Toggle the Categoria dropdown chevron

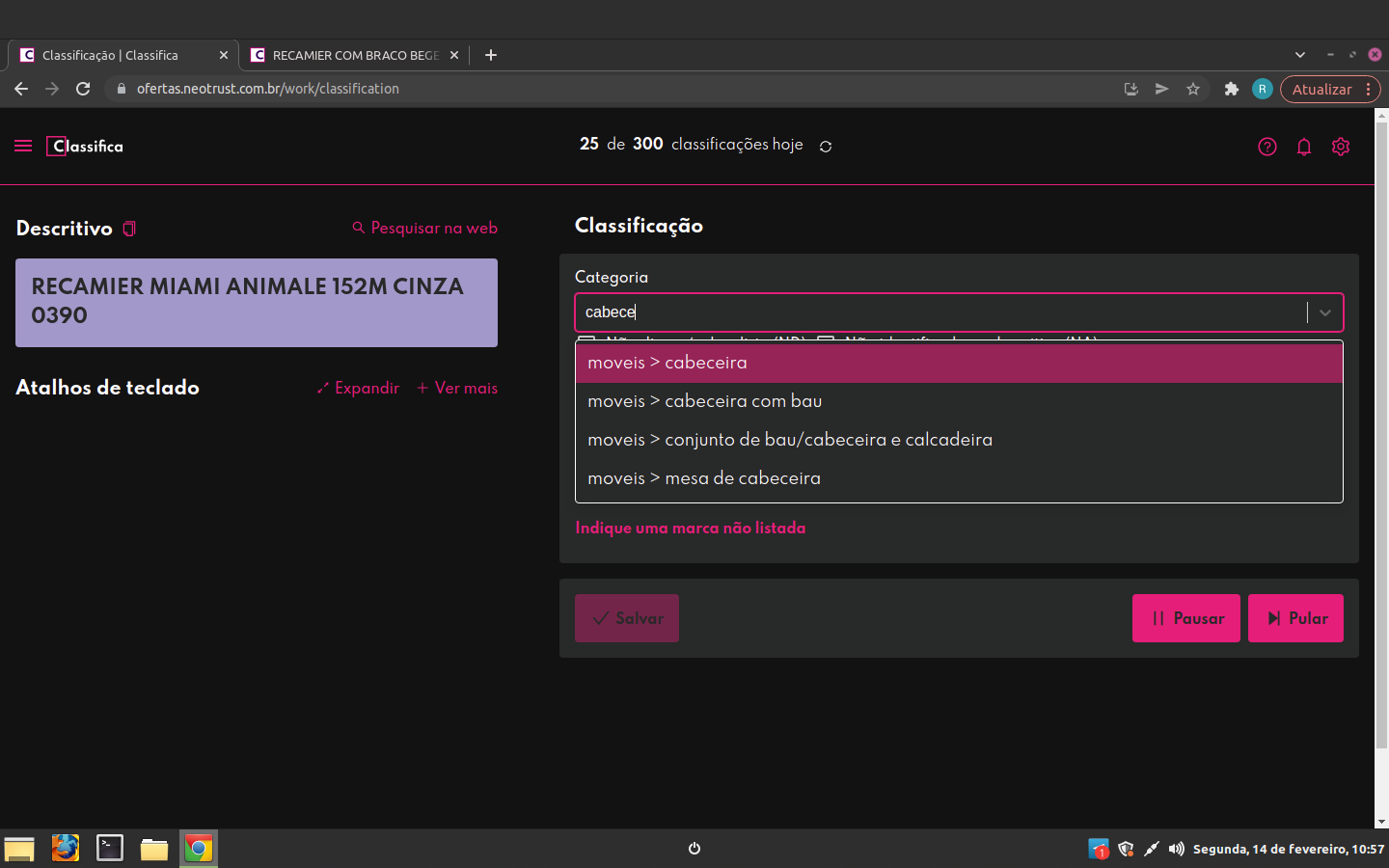[1325, 312]
